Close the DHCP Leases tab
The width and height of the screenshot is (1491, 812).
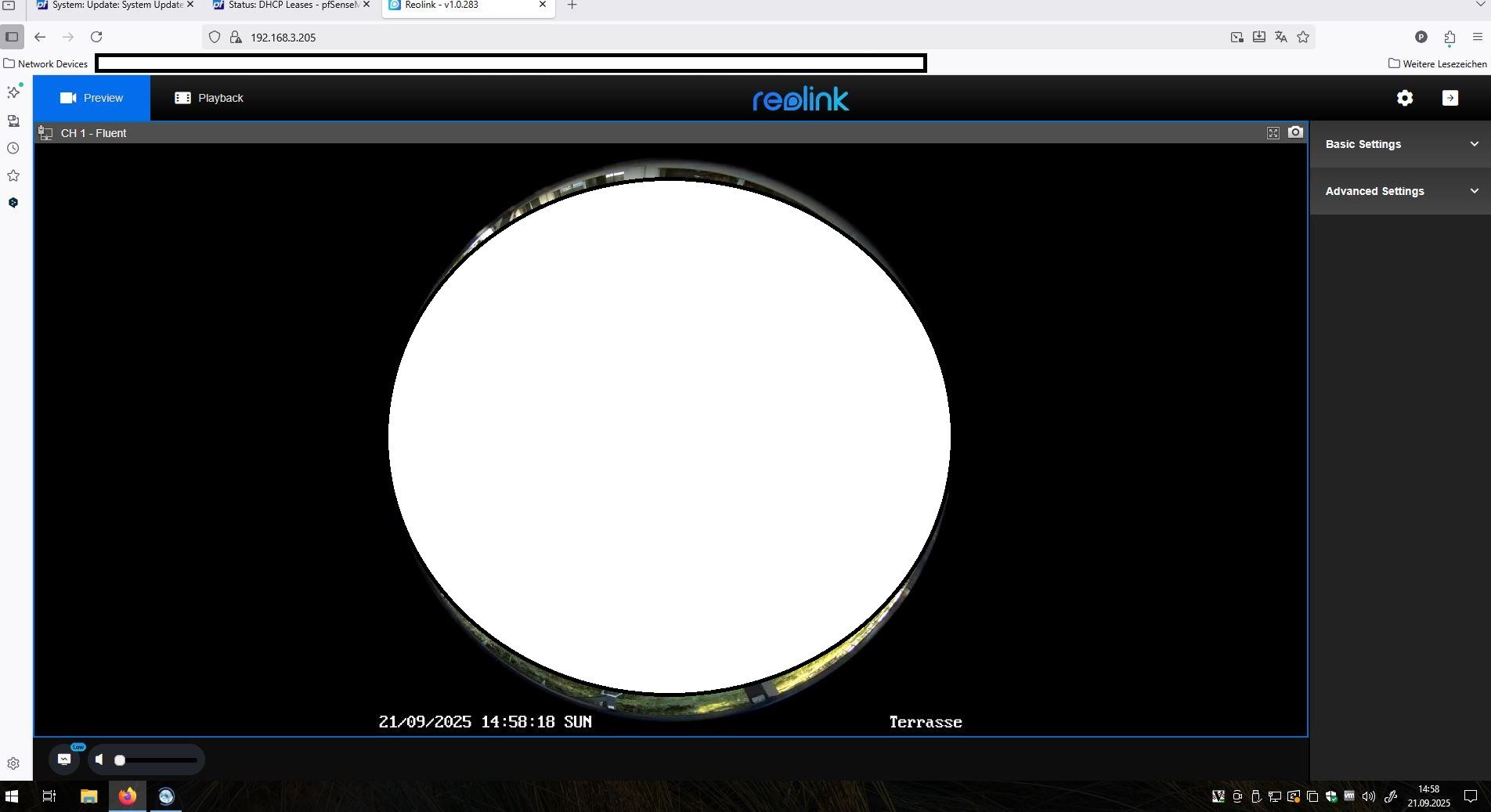[x=366, y=5]
